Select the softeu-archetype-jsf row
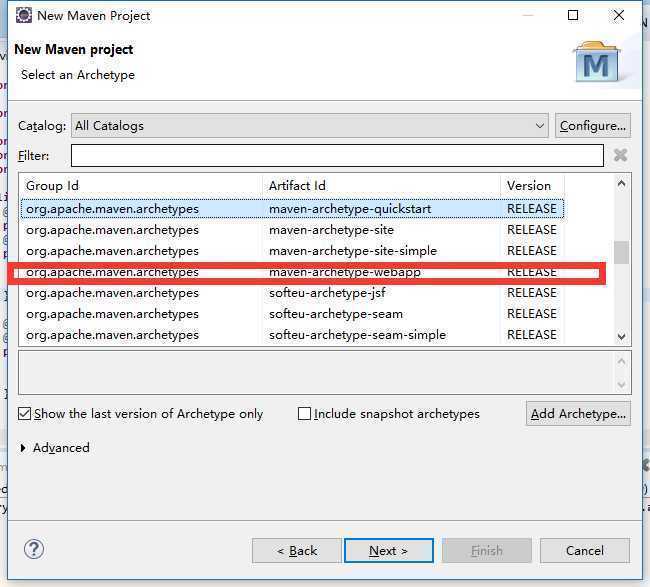The width and height of the screenshot is (650, 587). (292, 293)
